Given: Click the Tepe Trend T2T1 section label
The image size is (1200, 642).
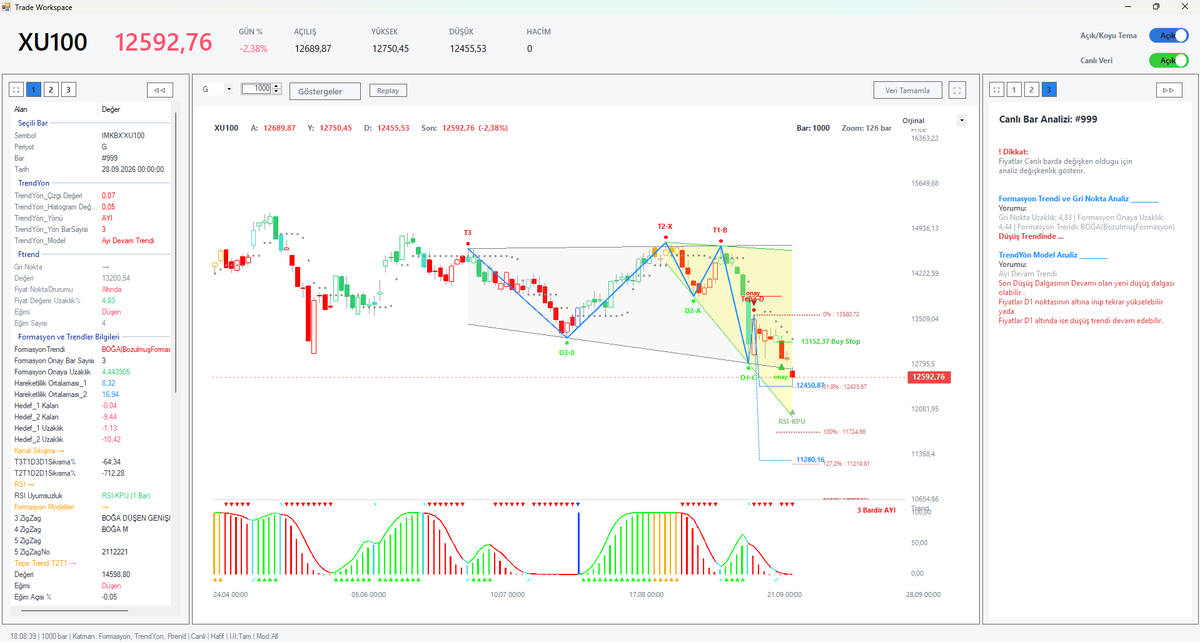Looking at the screenshot, I should point(45,563).
